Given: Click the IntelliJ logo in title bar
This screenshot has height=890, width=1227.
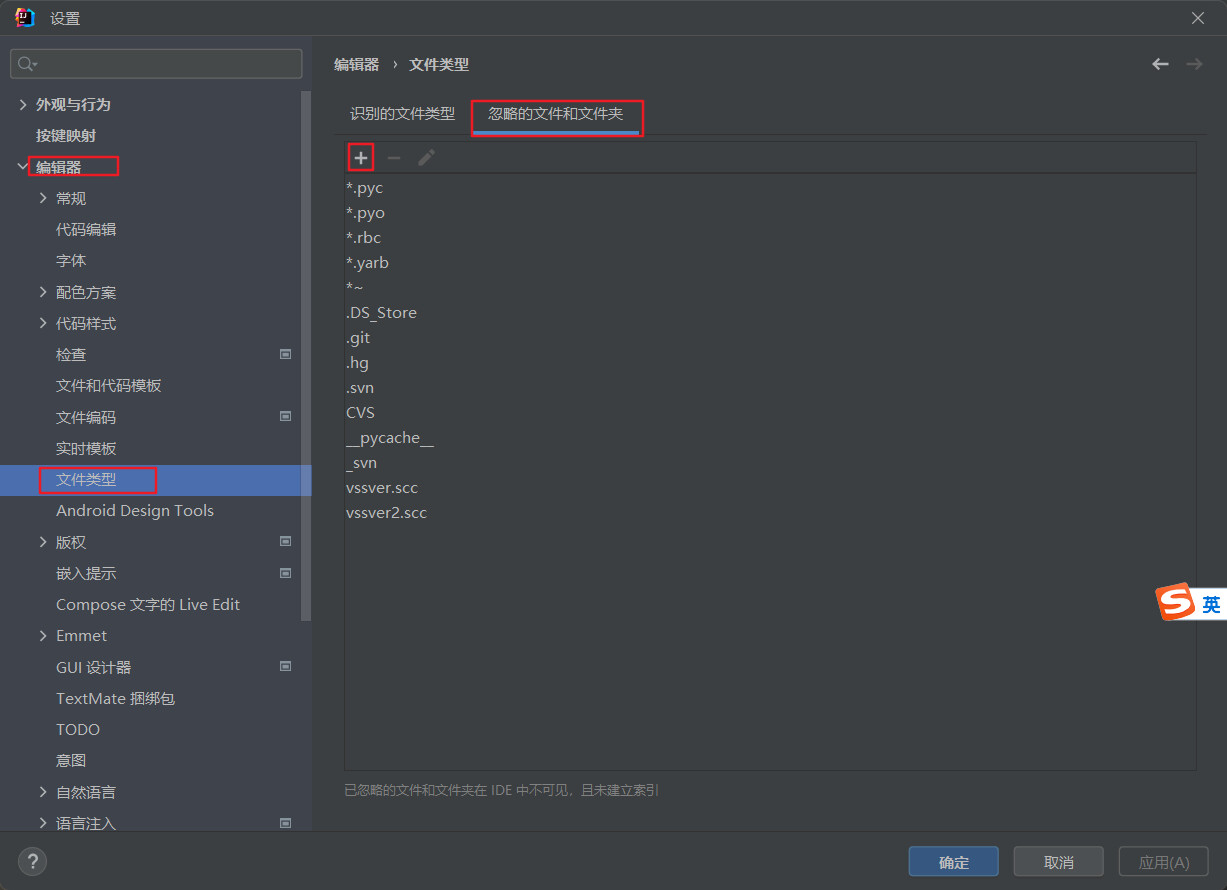Looking at the screenshot, I should click(26, 17).
